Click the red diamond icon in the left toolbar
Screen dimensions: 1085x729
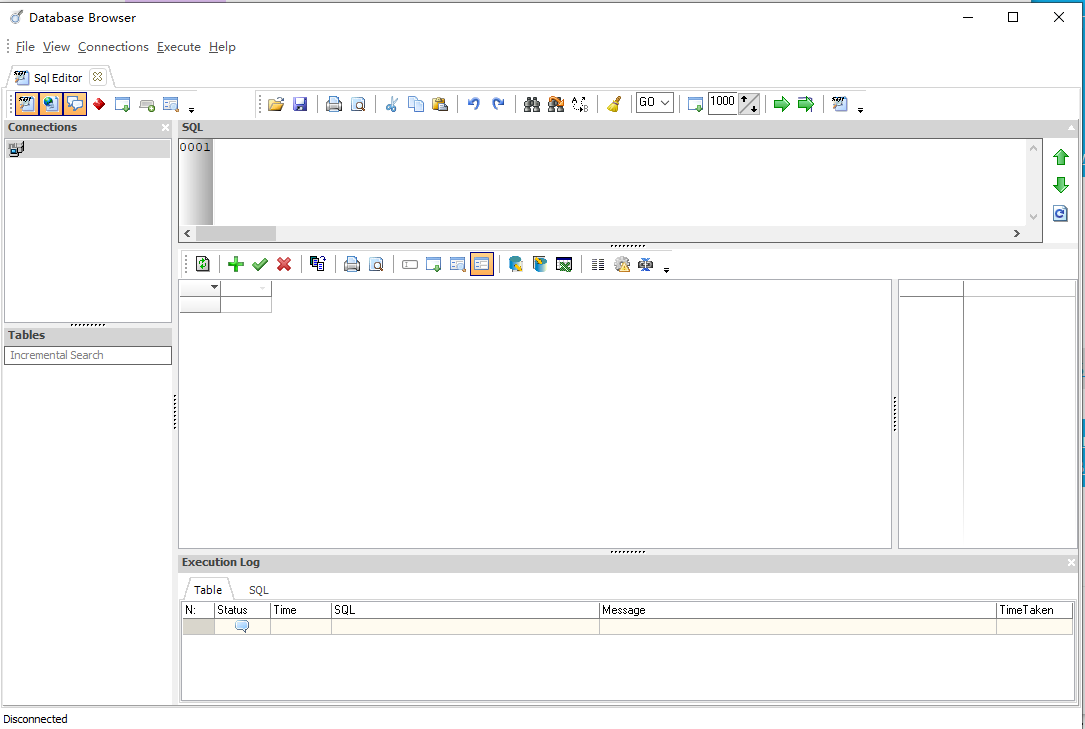pos(99,104)
